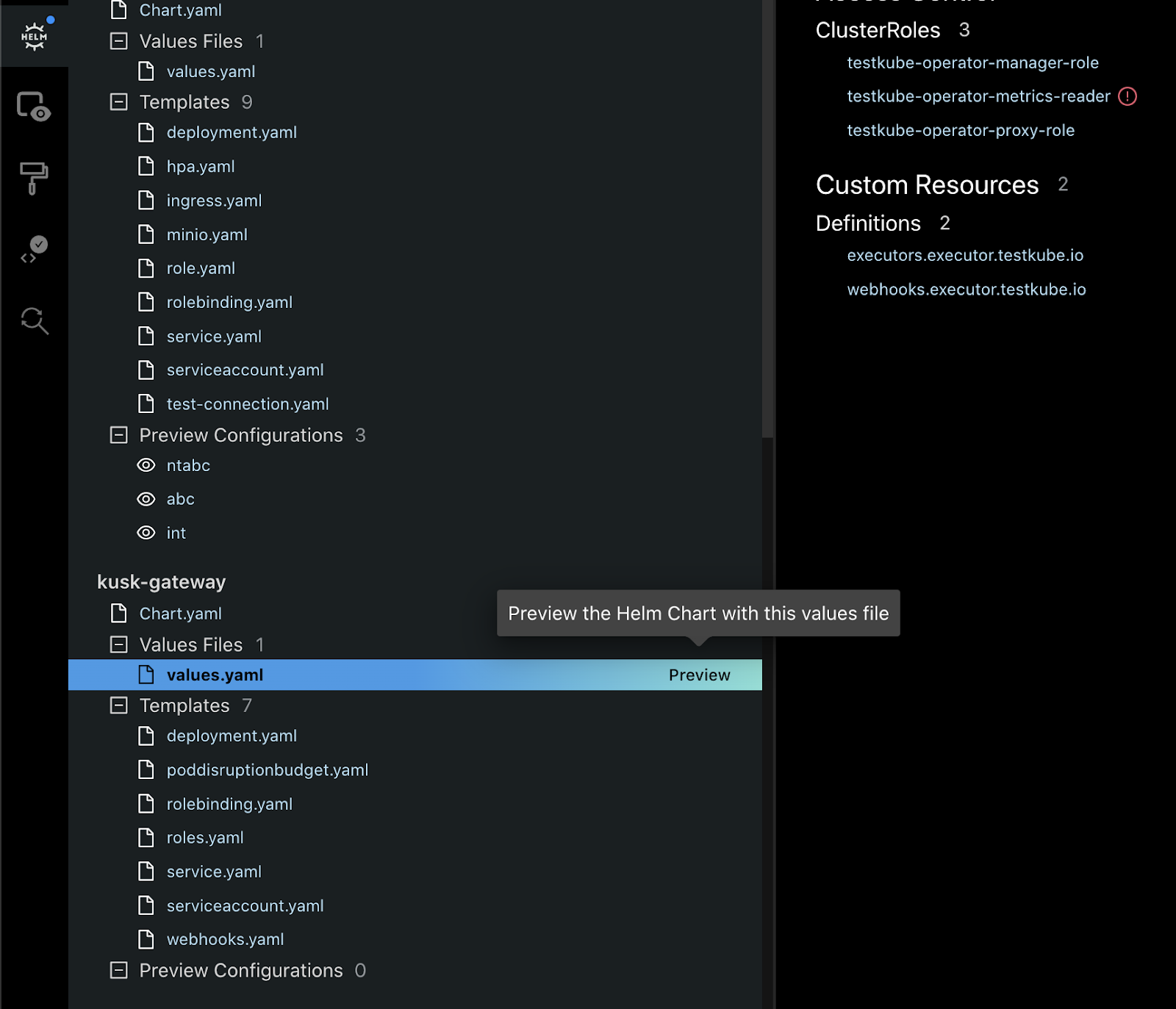Open webhooks.executor.testkube.io definition
This screenshot has height=1009, width=1176.
[967, 290]
